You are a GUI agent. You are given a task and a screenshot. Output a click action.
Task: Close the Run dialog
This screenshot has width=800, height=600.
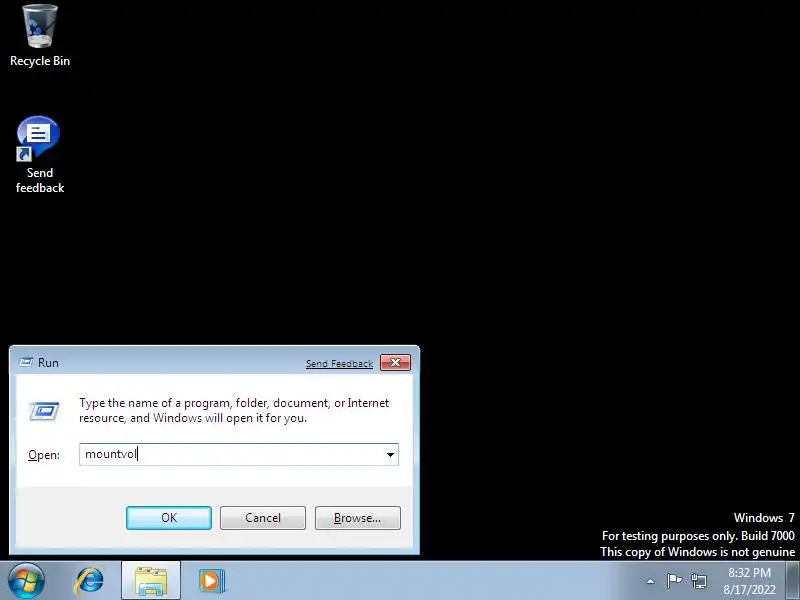click(x=395, y=362)
